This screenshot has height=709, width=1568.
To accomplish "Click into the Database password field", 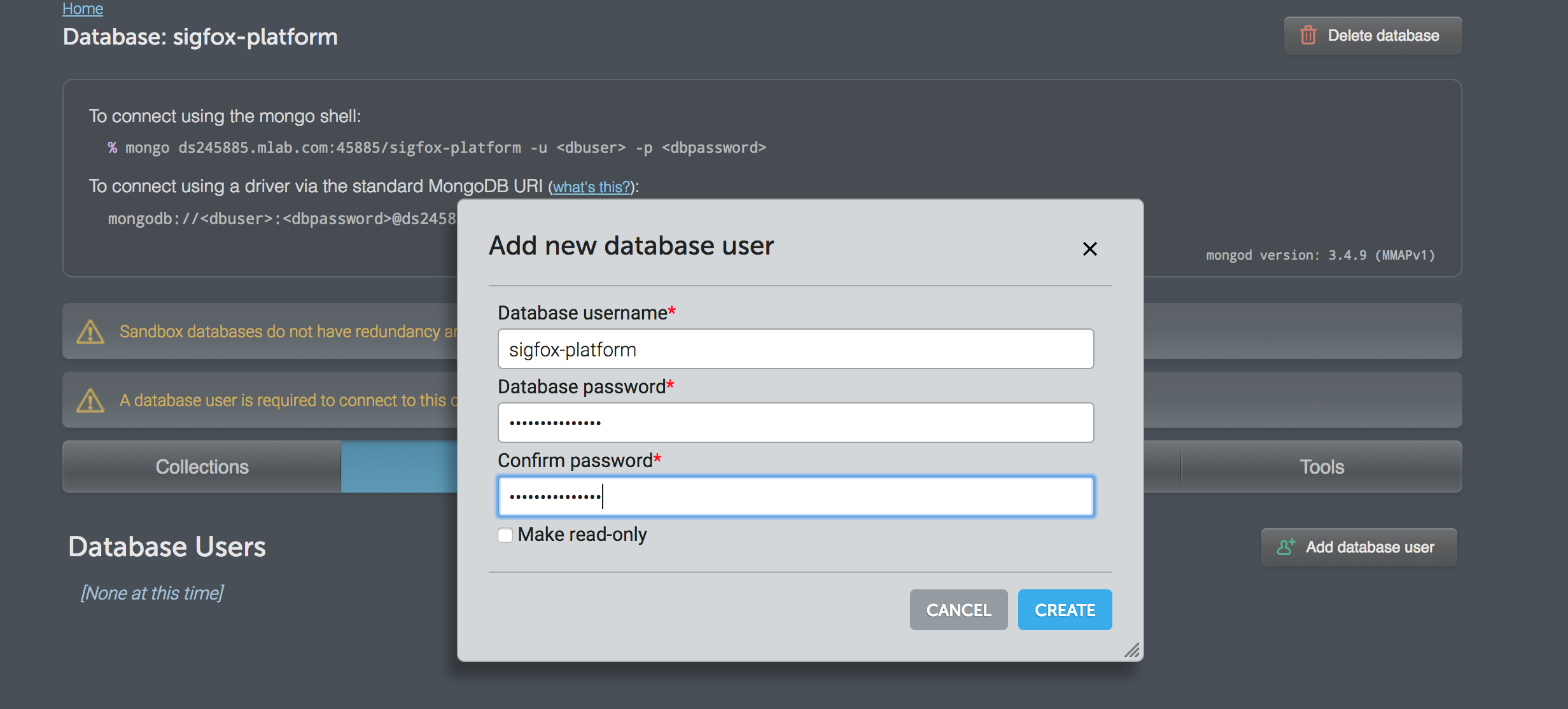I will [x=795, y=423].
